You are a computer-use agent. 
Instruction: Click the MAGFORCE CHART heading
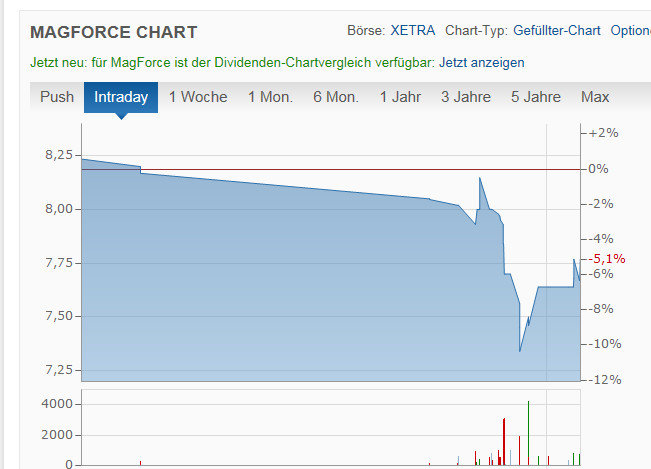point(114,33)
